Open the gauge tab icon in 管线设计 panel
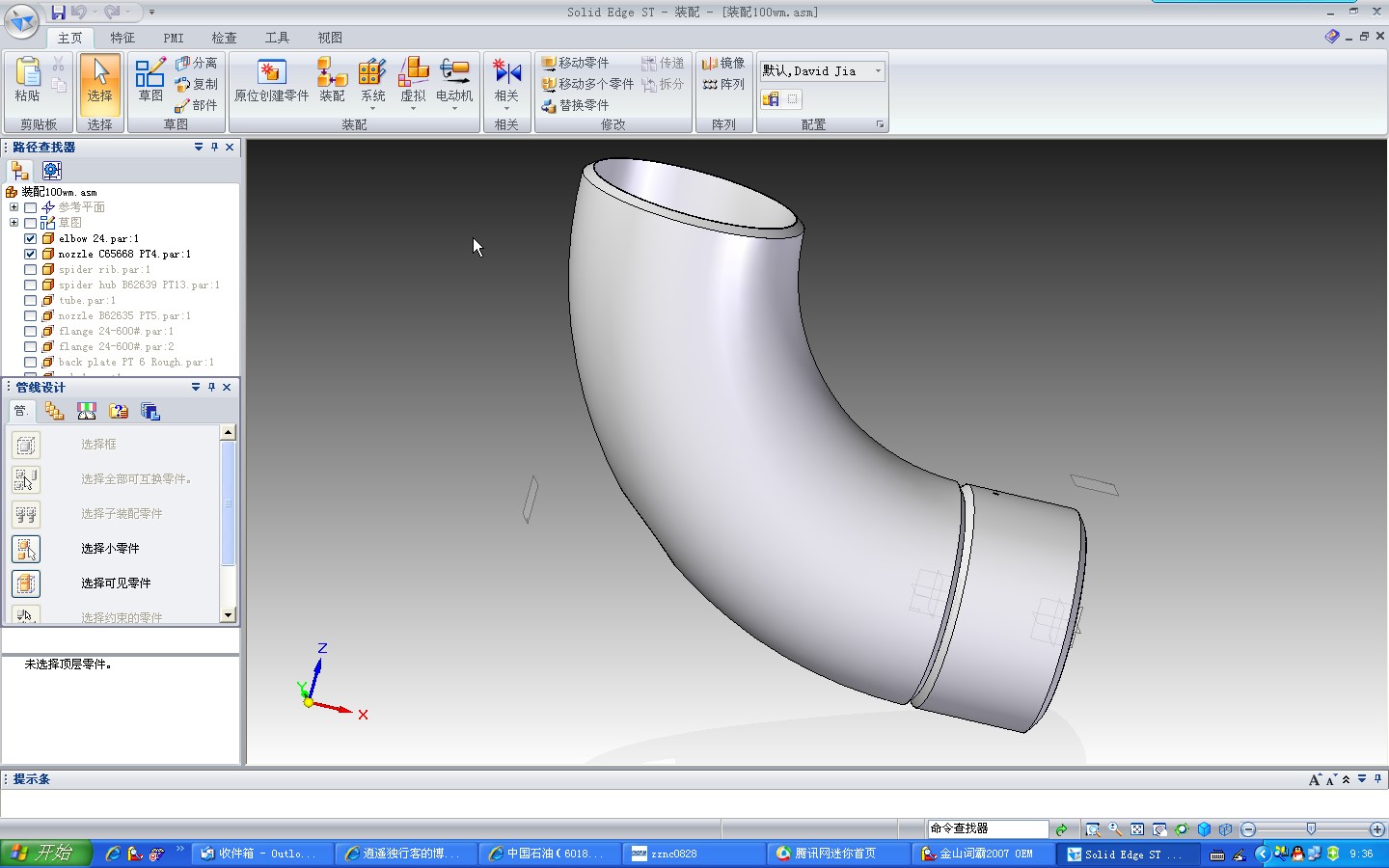 point(87,411)
